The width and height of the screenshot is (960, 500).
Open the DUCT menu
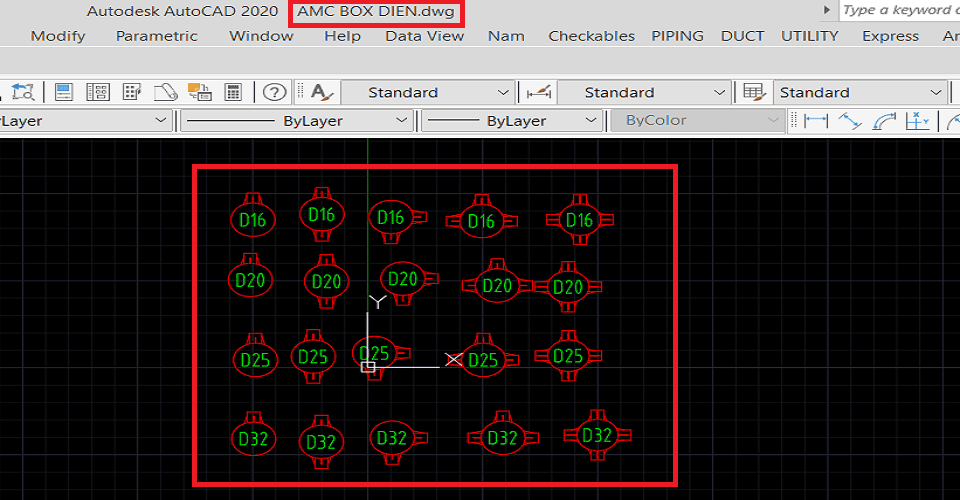click(742, 36)
